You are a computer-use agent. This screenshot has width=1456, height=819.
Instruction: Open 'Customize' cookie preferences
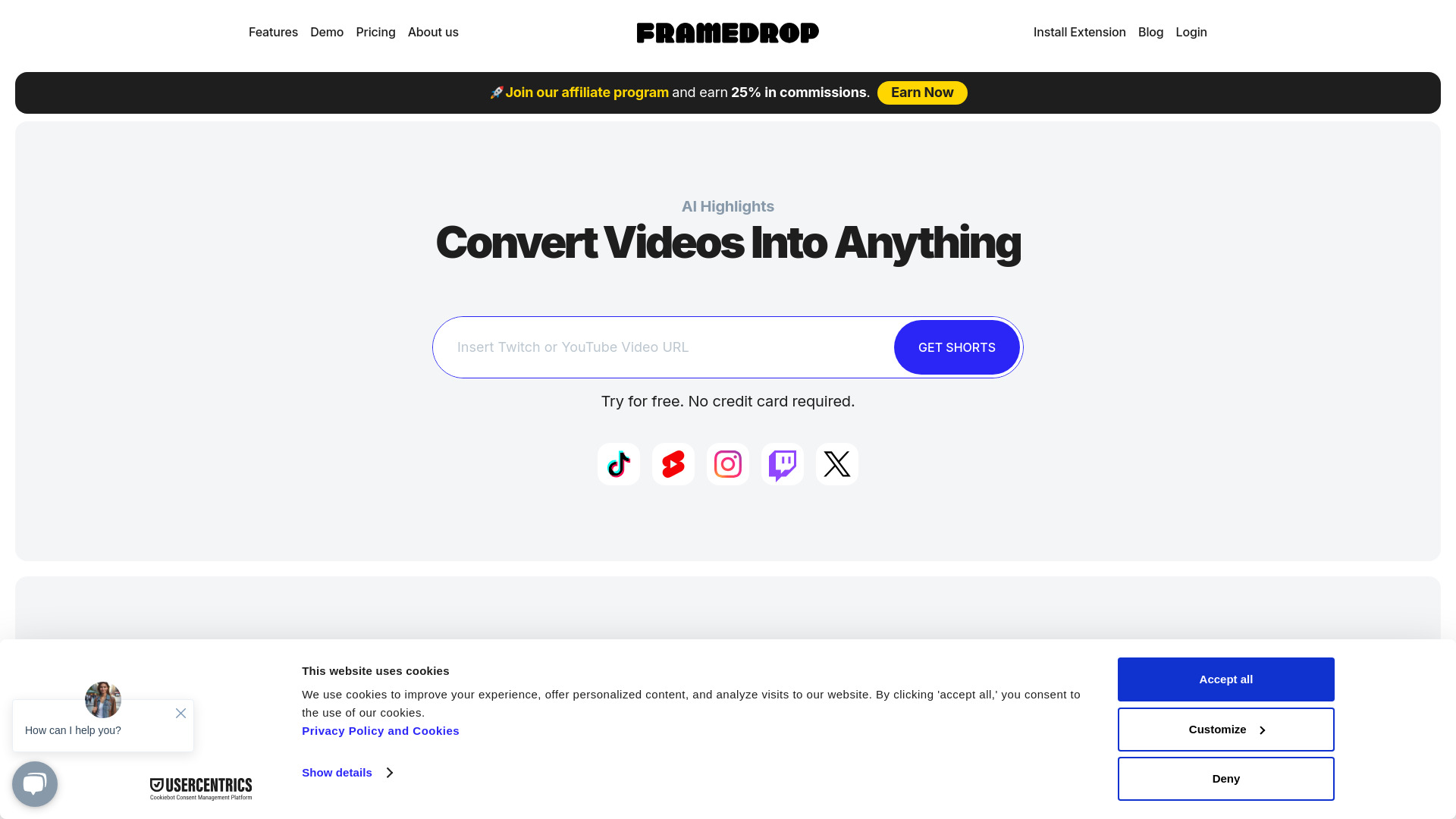pos(1226,729)
